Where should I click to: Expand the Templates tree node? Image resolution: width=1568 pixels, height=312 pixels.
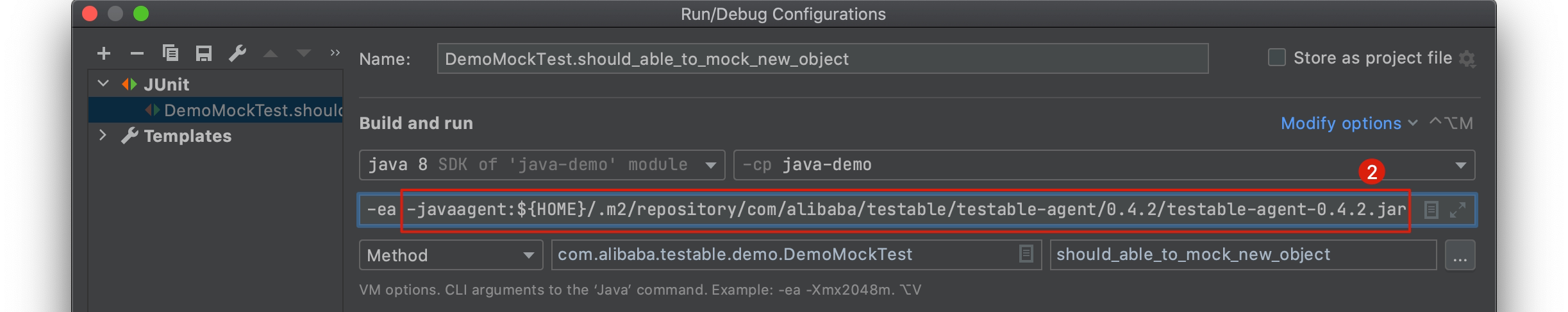tap(103, 135)
